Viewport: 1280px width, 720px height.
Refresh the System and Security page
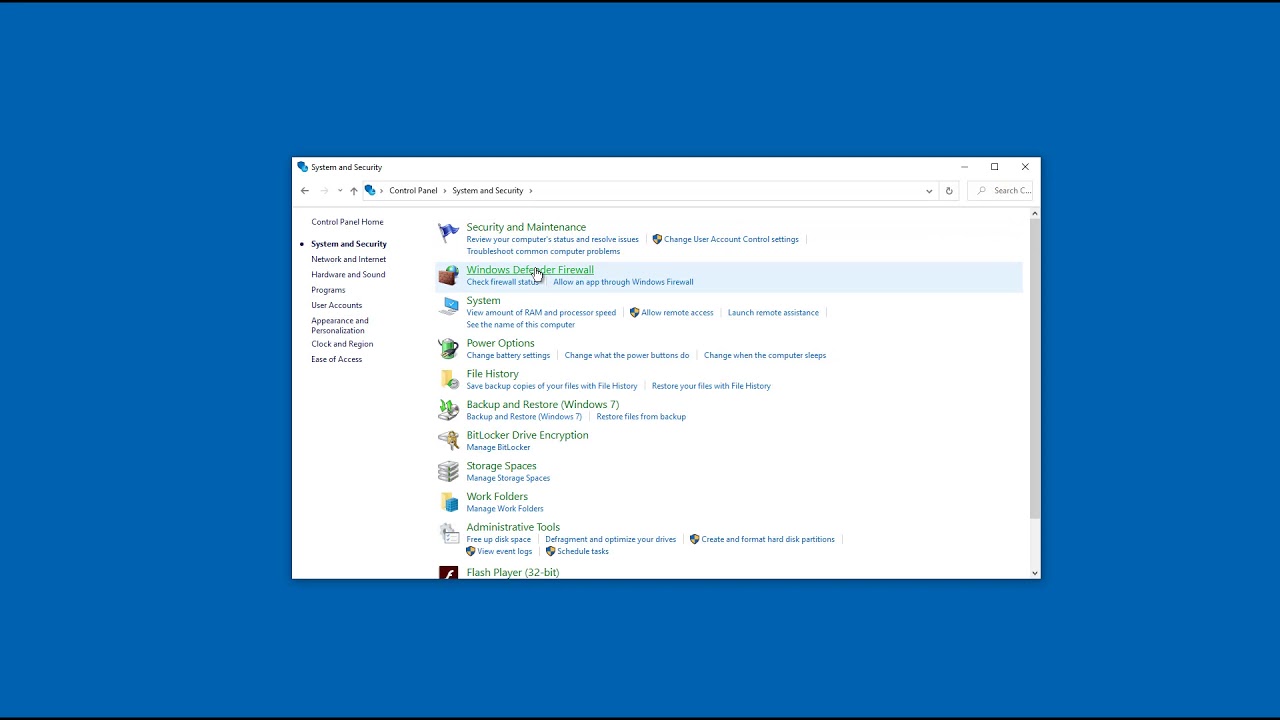tap(949, 190)
